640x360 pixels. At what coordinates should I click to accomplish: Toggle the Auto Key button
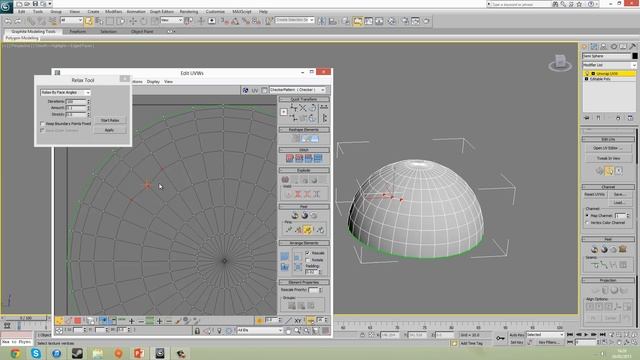(x=517, y=335)
